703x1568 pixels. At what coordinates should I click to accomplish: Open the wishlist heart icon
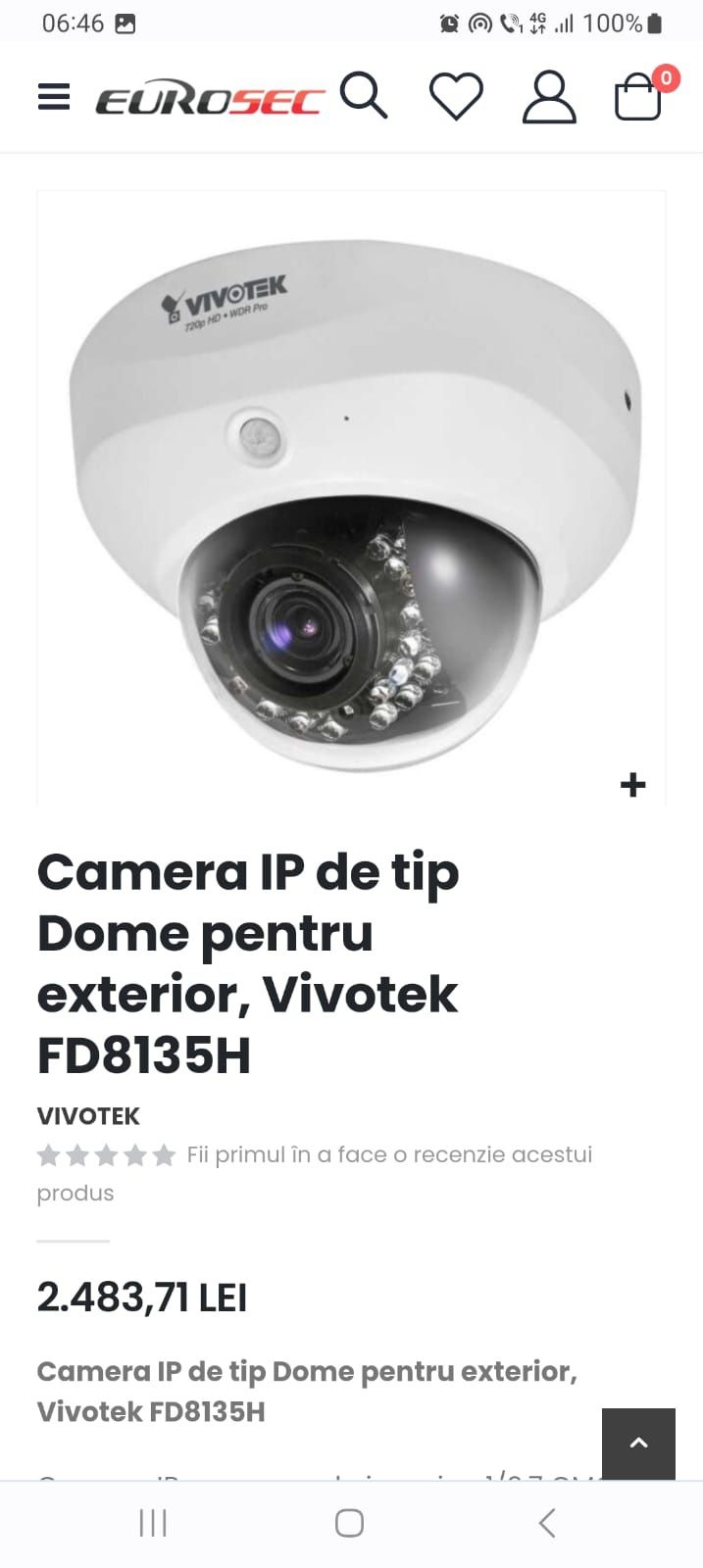456,97
